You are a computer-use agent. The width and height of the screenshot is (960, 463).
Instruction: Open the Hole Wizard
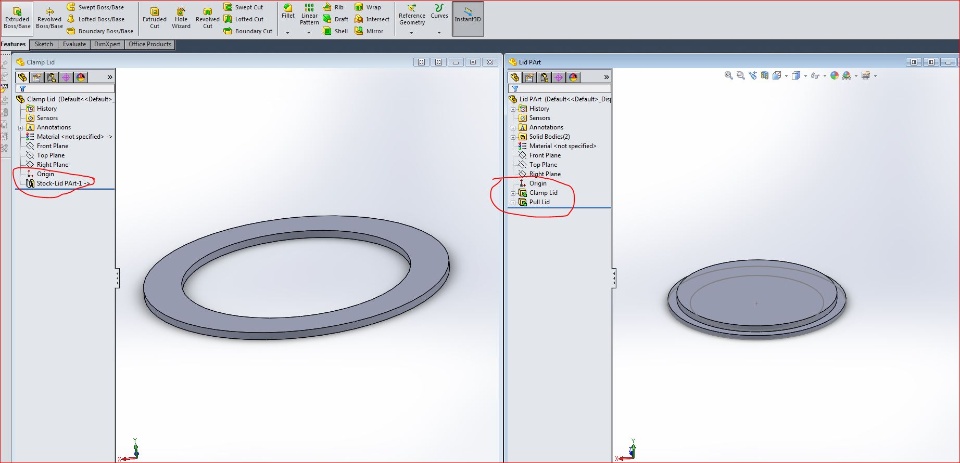click(181, 18)
